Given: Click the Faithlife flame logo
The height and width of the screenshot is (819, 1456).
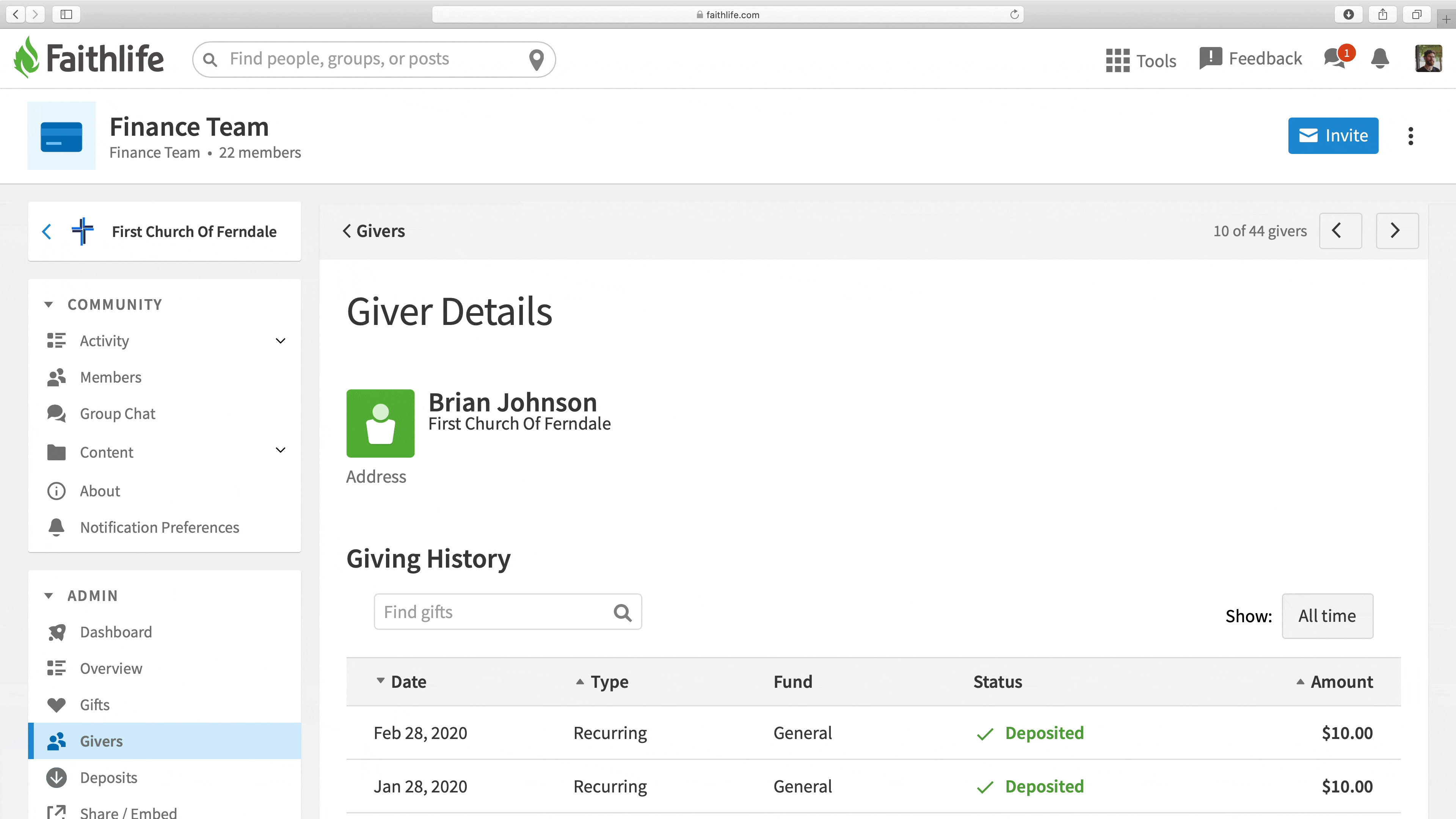Looking at the screenshot, I should (x=26, y=58).
